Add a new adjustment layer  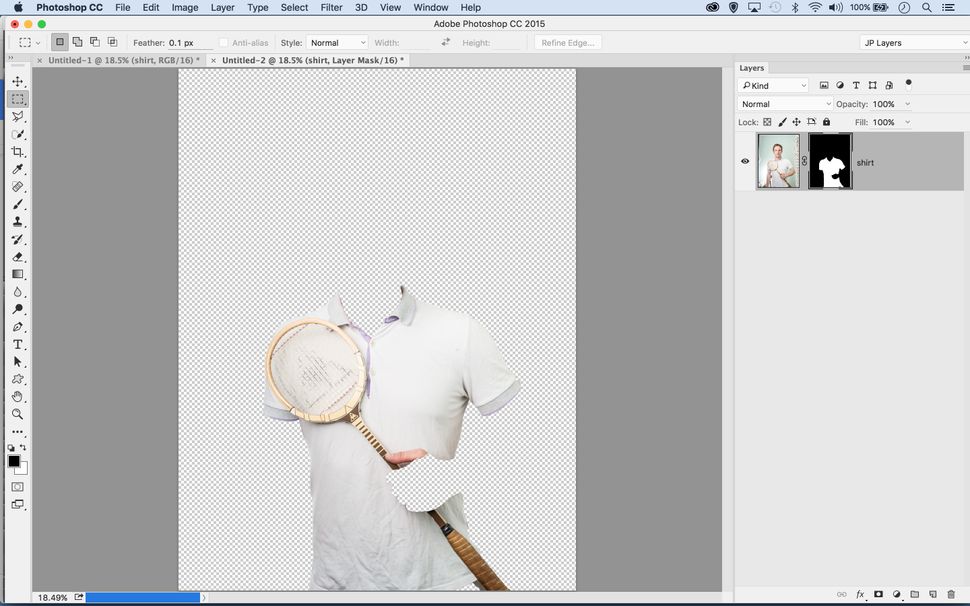(897, 594)
